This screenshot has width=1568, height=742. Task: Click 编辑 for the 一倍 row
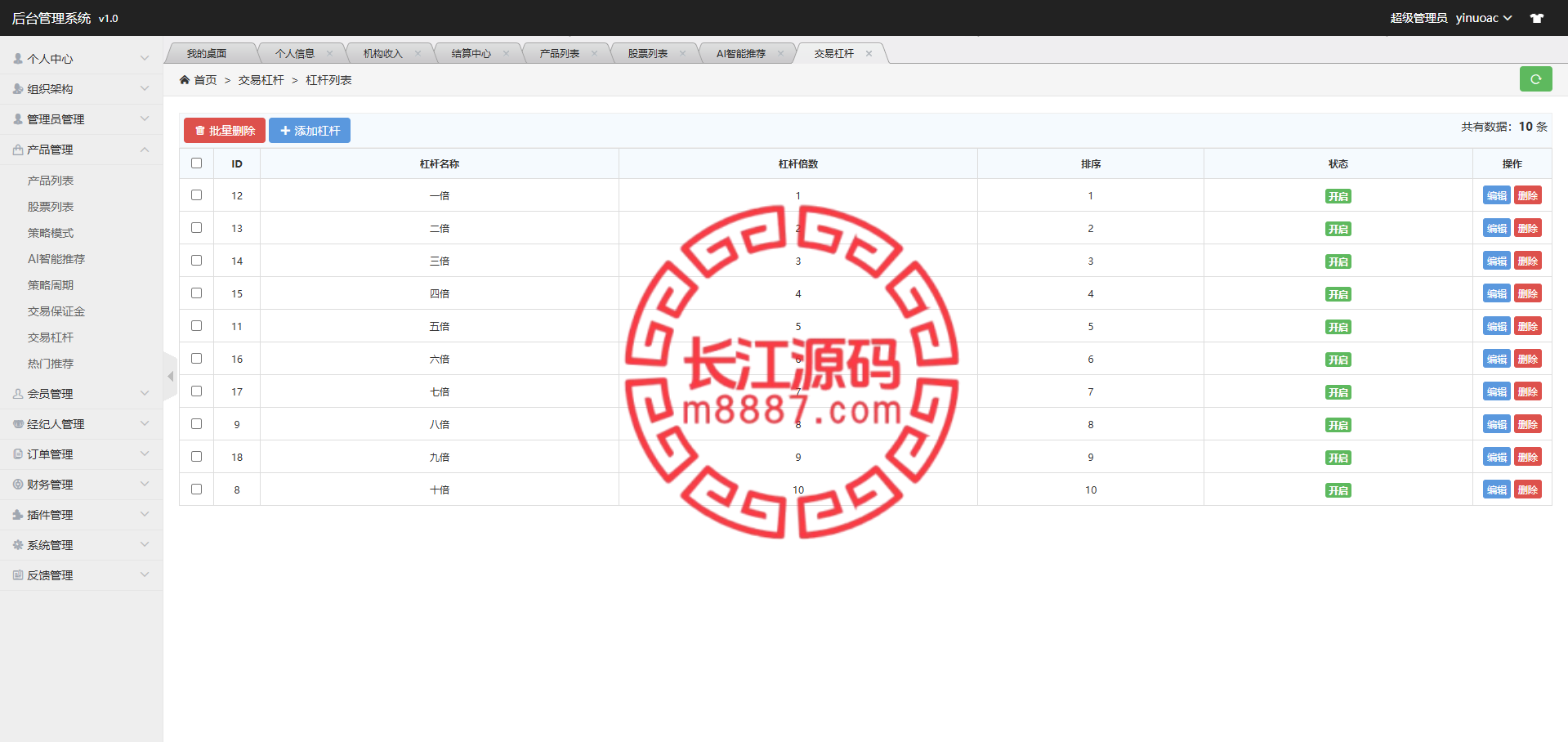tap(1497, 195)
